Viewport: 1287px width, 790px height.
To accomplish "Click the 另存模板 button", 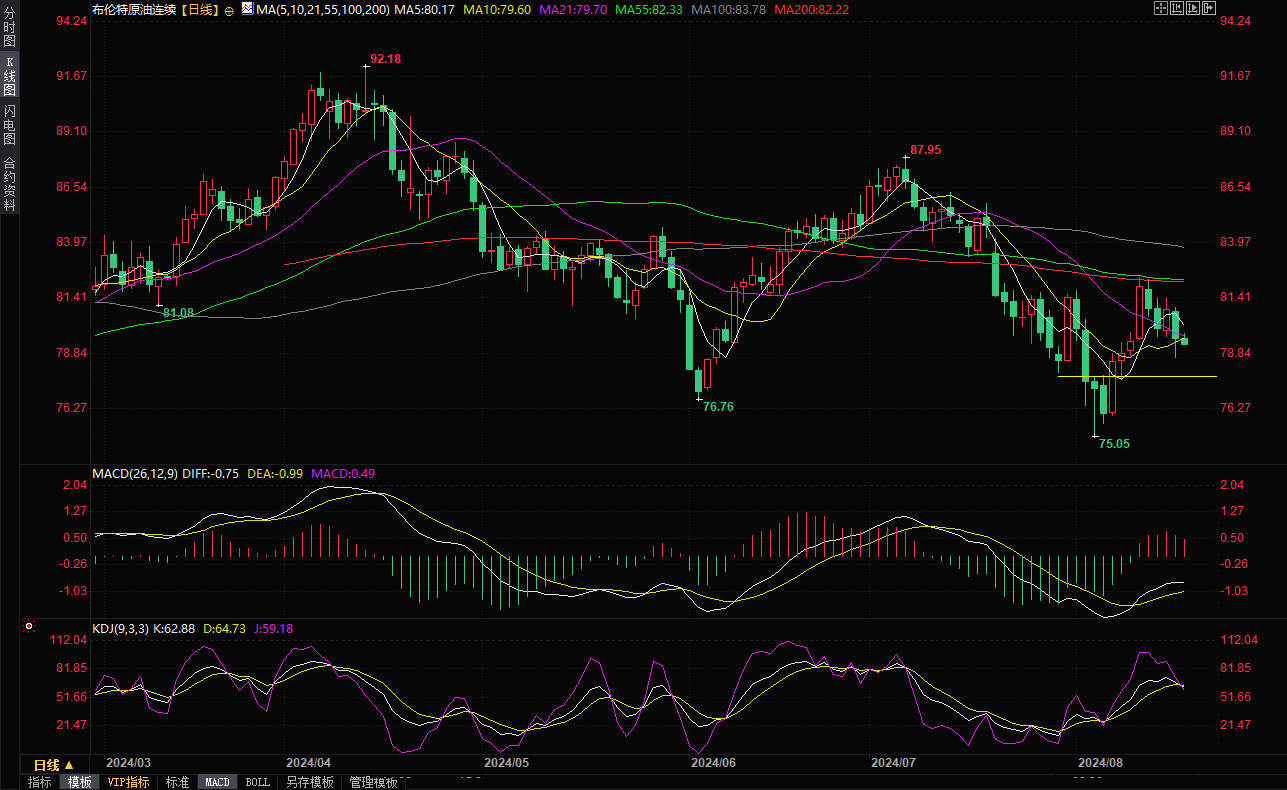I will pos(309,782).
